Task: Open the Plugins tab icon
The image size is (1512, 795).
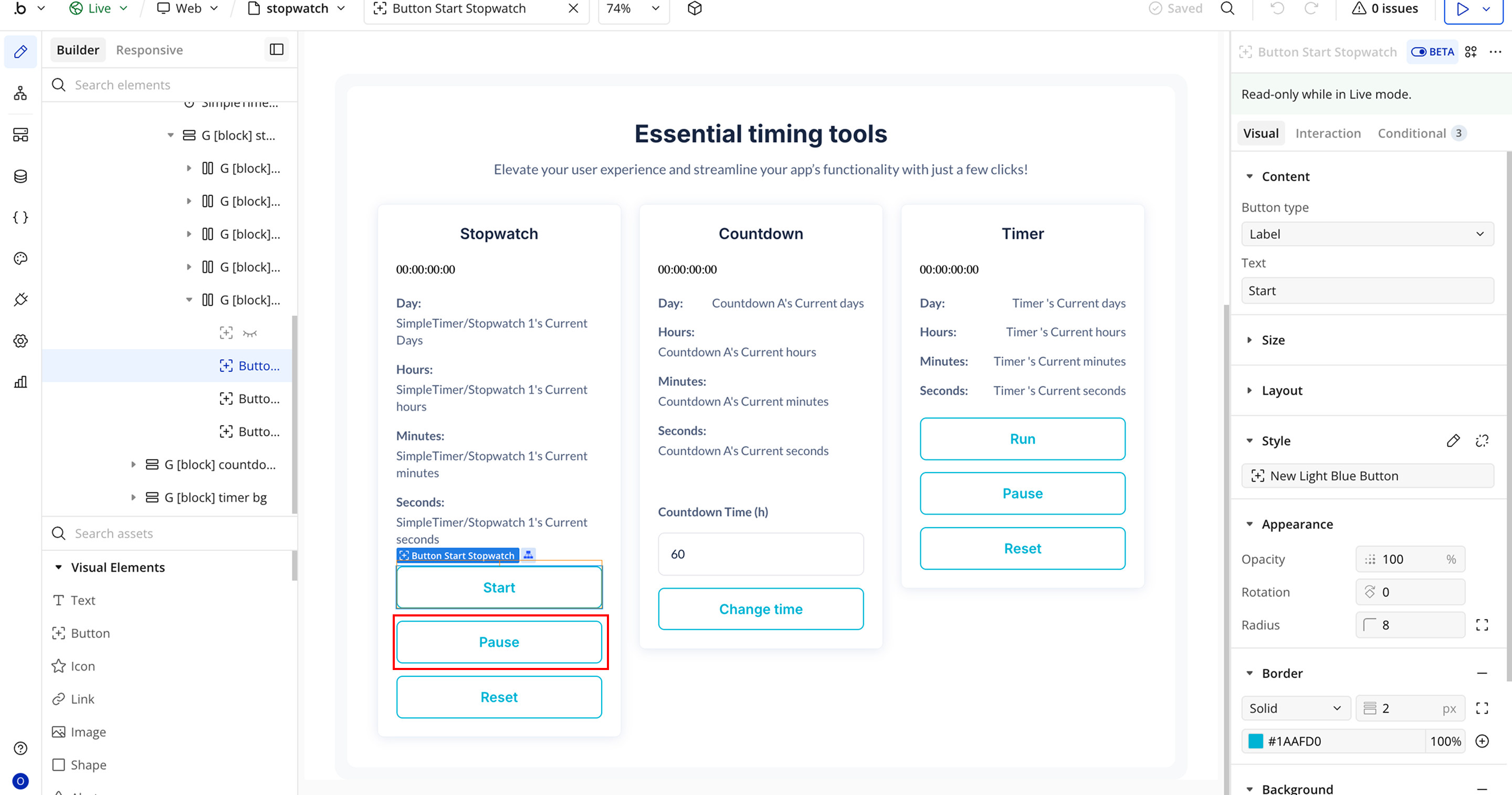Action: click(20, 299)
